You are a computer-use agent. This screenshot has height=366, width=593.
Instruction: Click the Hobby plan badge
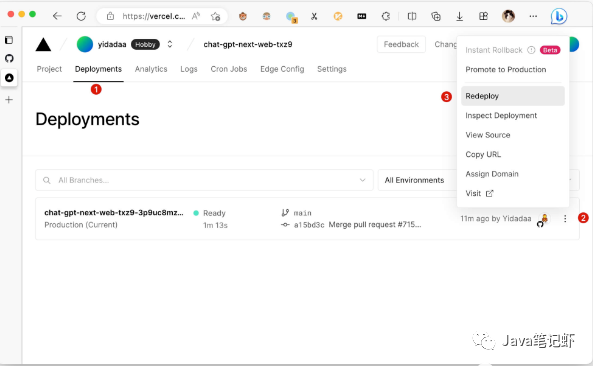[145, 45]
